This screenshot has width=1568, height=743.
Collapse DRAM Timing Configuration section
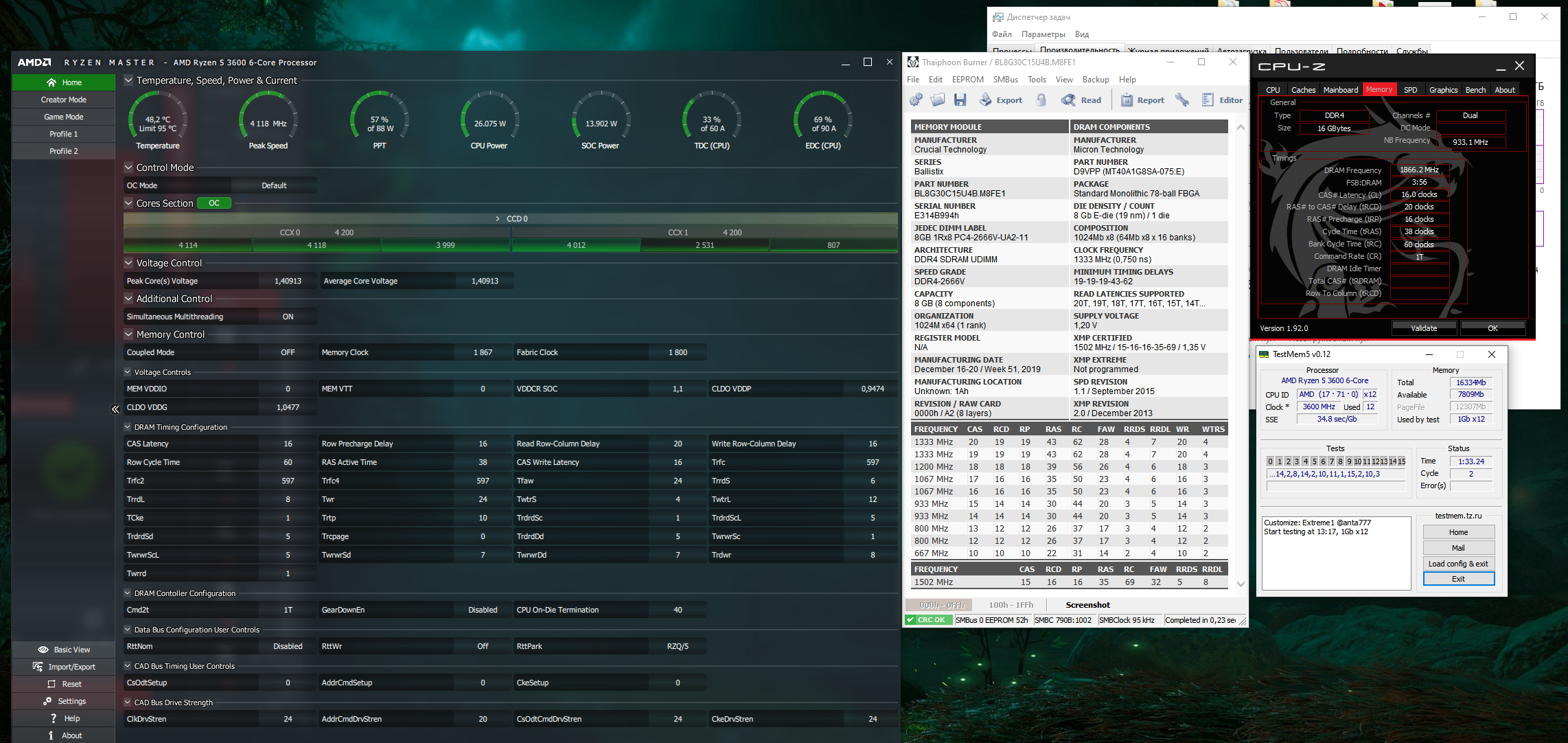pos(128,427)
